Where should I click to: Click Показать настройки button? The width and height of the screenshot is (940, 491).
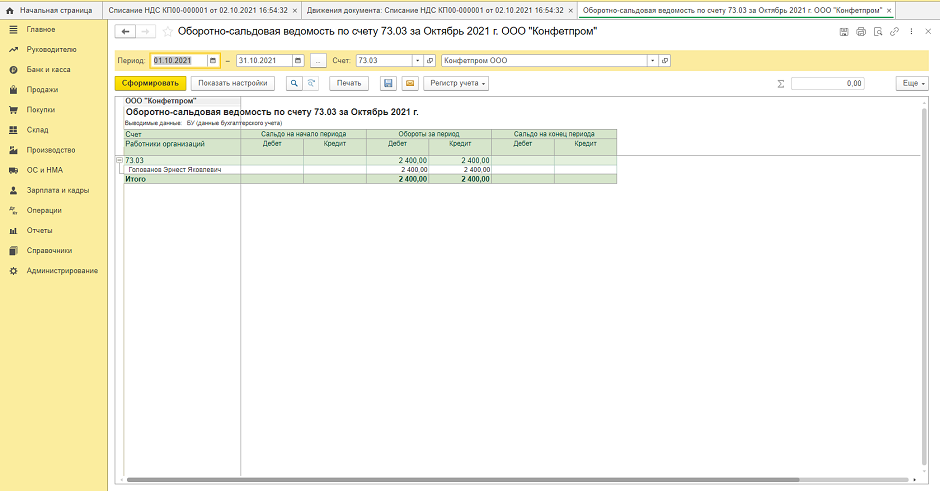click(232, 84)
